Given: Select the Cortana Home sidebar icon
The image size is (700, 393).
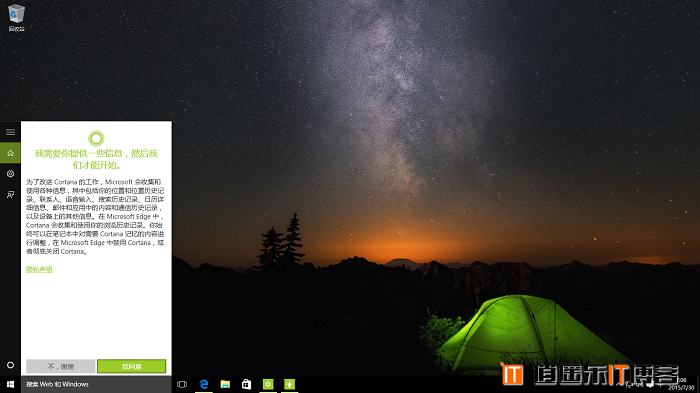Looking at the screenshot, I should point(10,153).
